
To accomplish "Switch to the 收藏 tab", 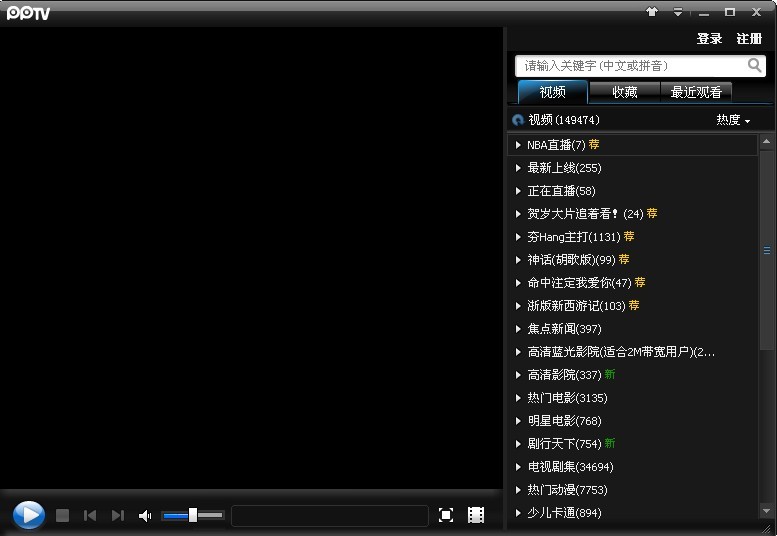I will tap(624, 92).
